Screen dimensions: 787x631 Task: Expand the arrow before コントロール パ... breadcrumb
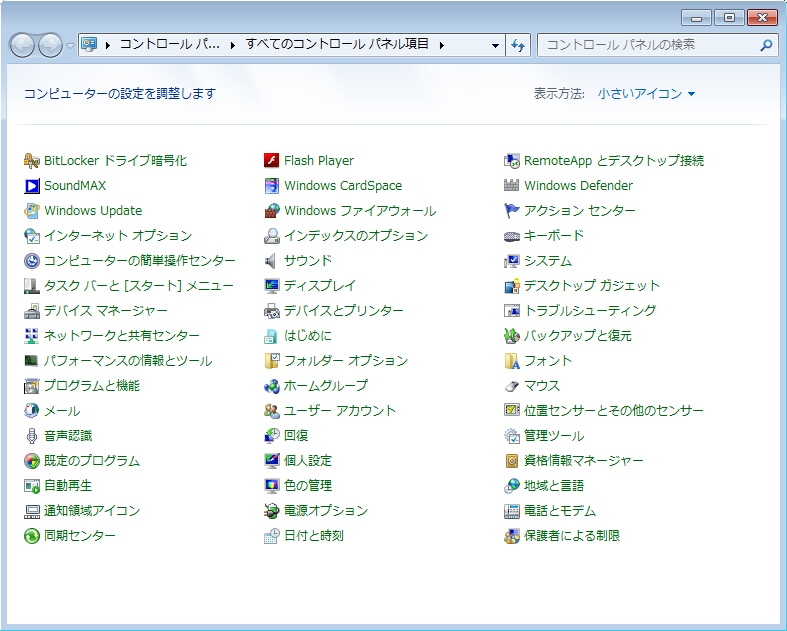(107, 45)
